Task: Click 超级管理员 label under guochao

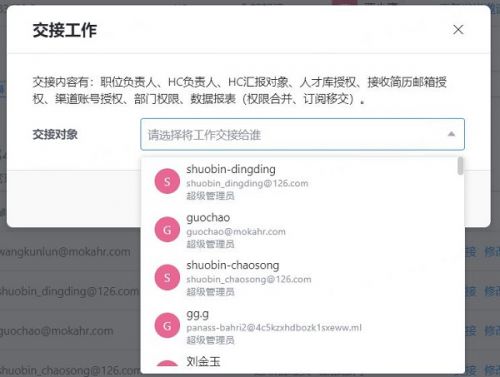Action: pyautogui.click(x=210, y=244)
